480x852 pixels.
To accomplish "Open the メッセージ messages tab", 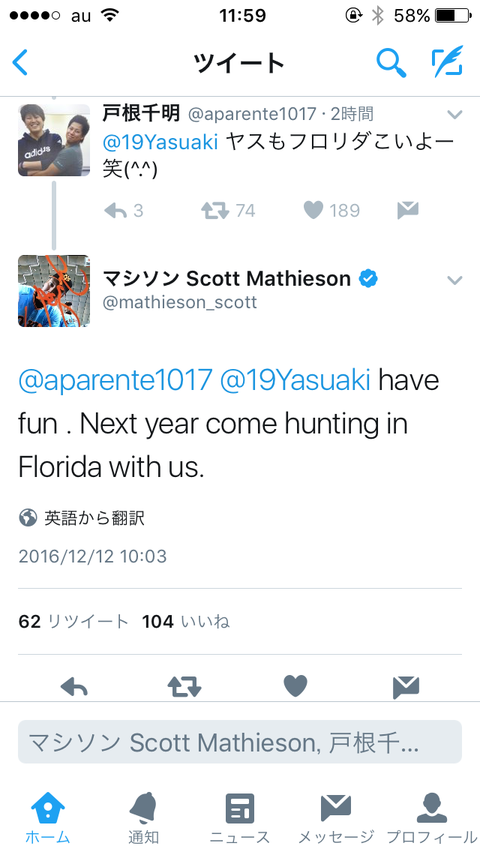I will (x=336, y=818).
